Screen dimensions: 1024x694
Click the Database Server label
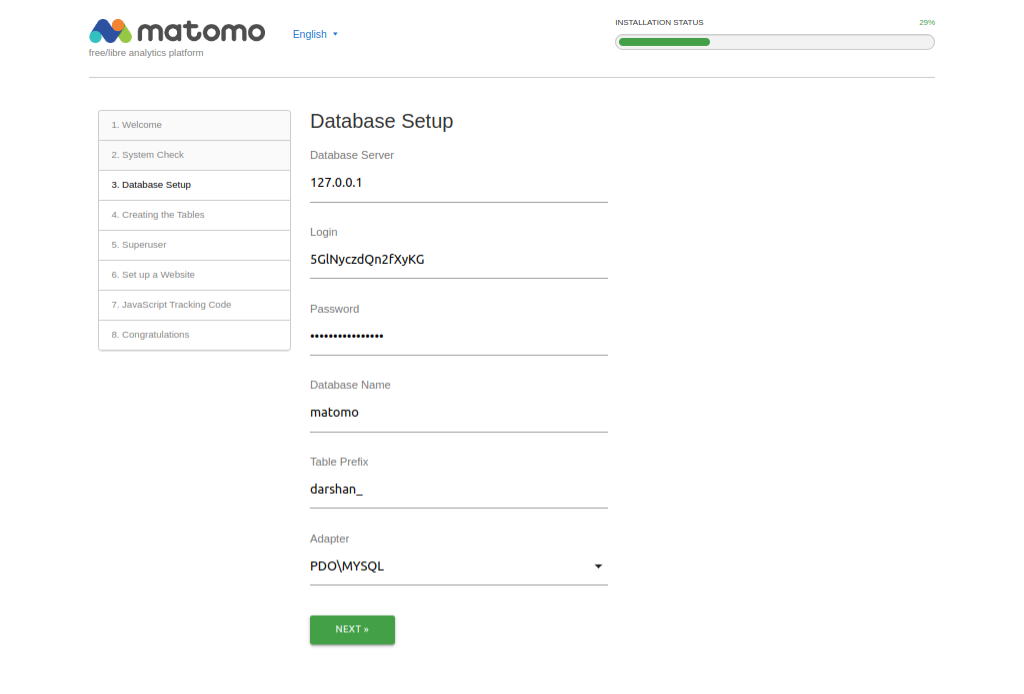pos(352,155)
